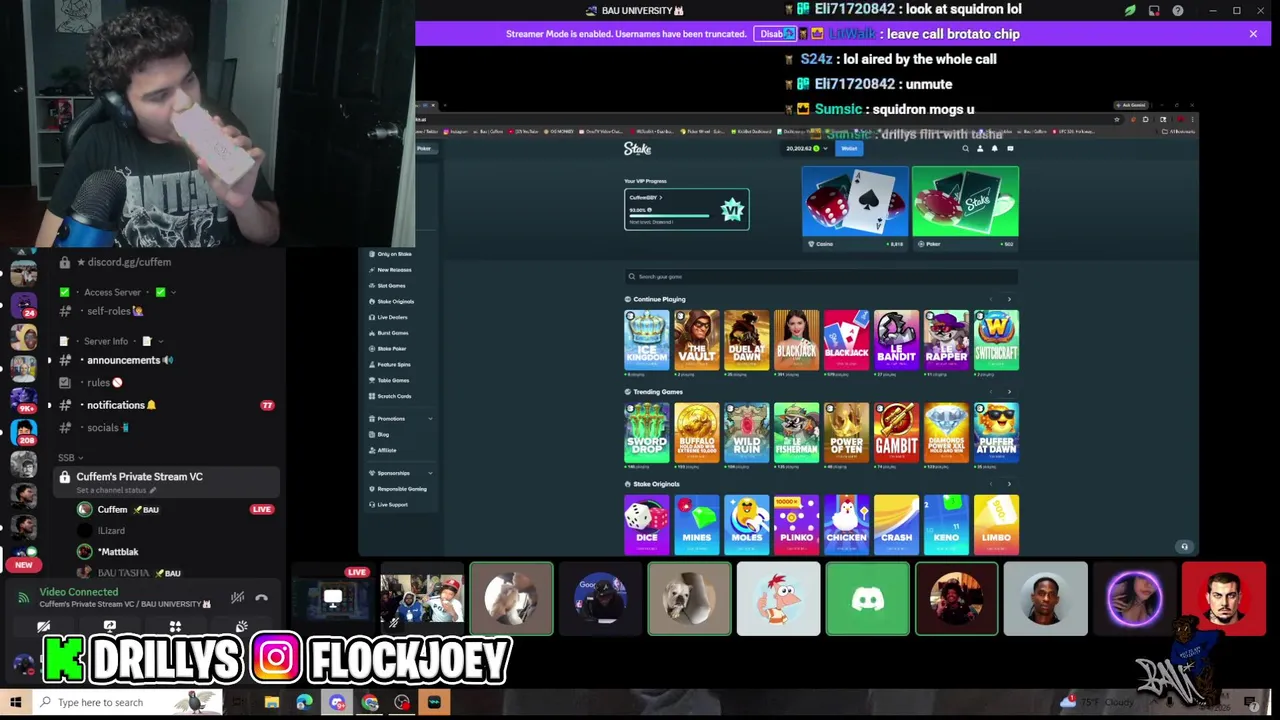Select Slot Games in Stake sidebar
Screen dimensions: 1280x720
point(391,286)
